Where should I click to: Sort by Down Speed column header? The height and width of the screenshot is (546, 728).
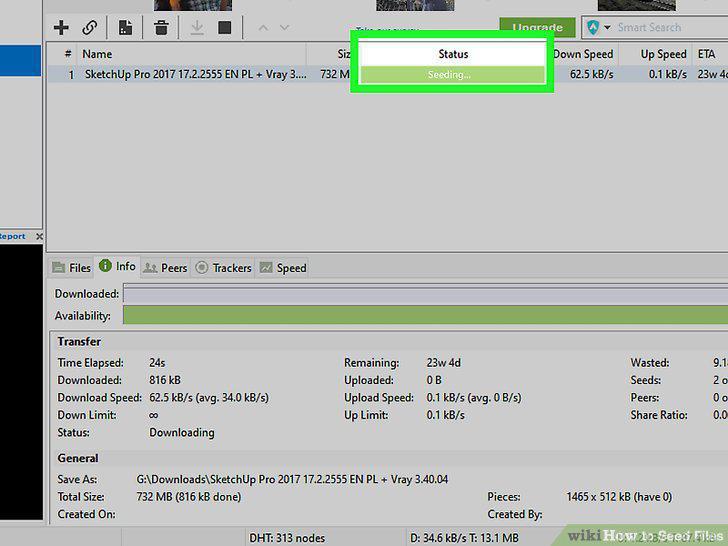pyautogui.click(x=583, y=54)
